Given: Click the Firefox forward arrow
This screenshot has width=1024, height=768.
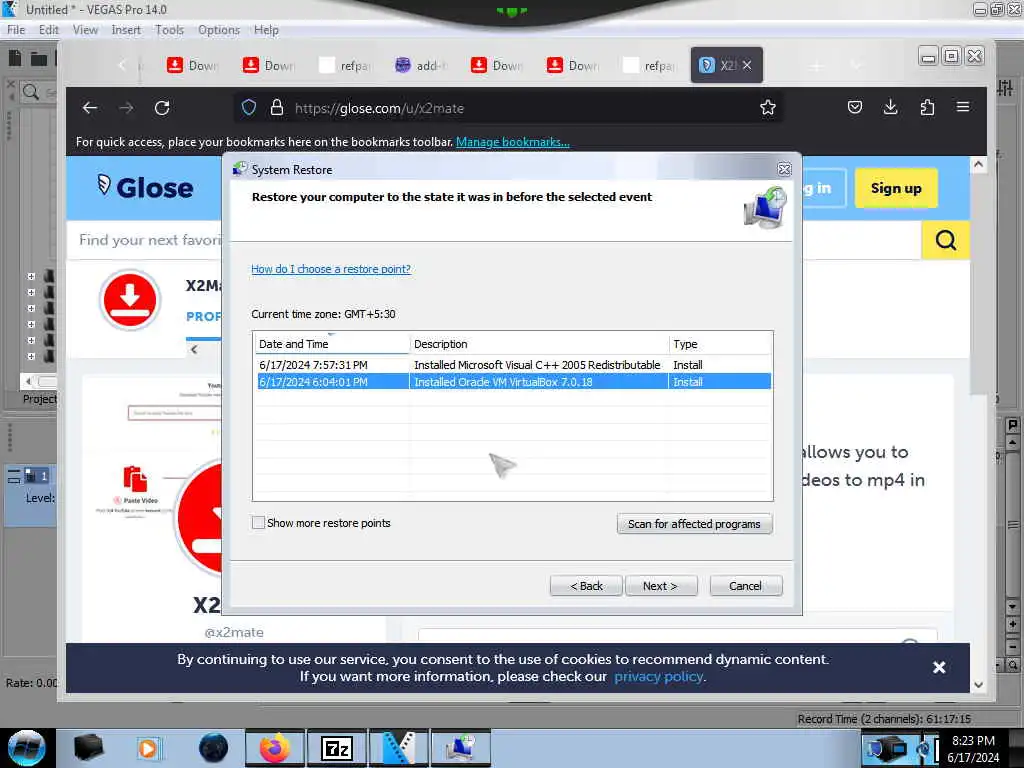Looking at the screenshot, I should coord(126,108).
